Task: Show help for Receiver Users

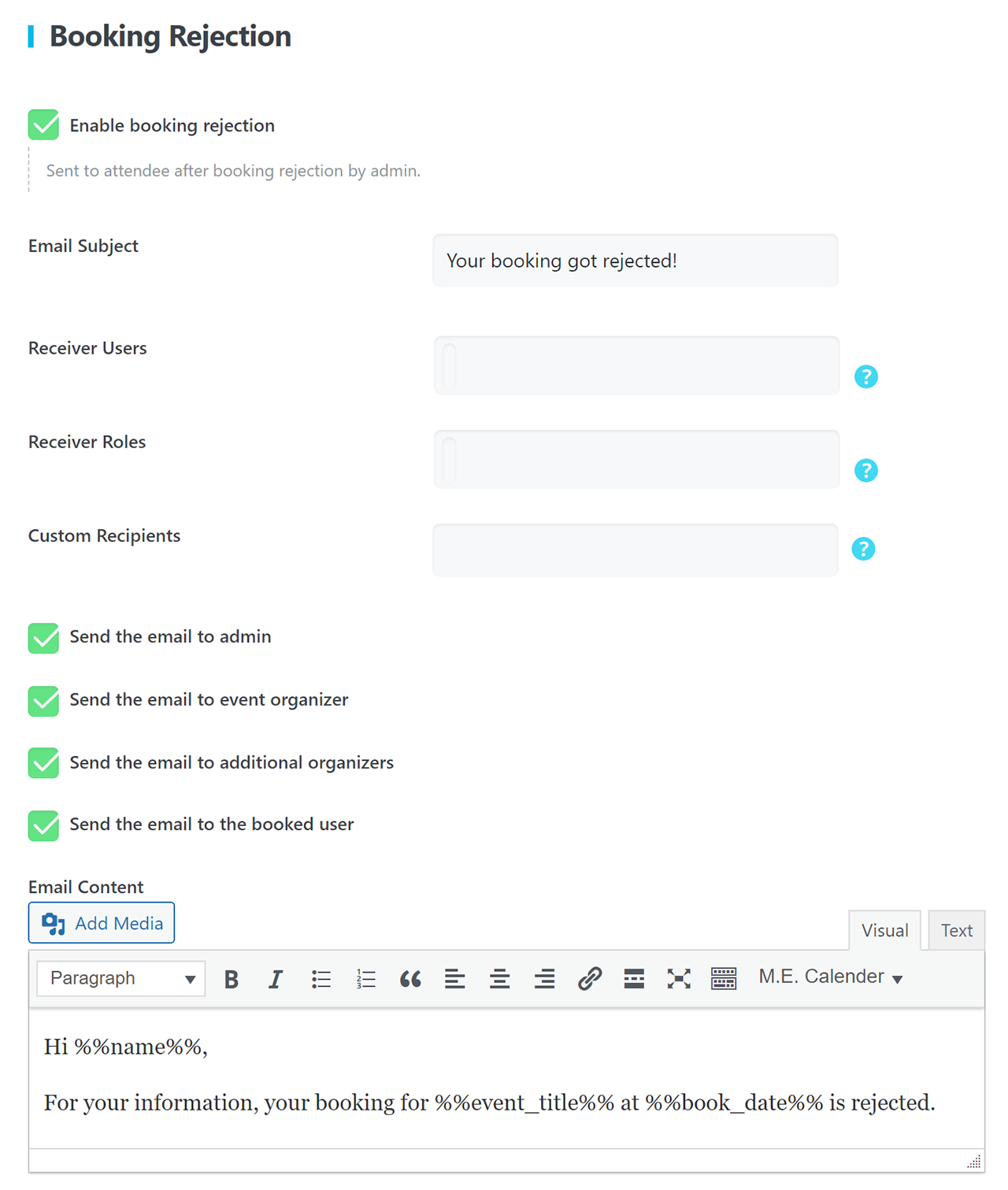Action: tap(866, 376)
